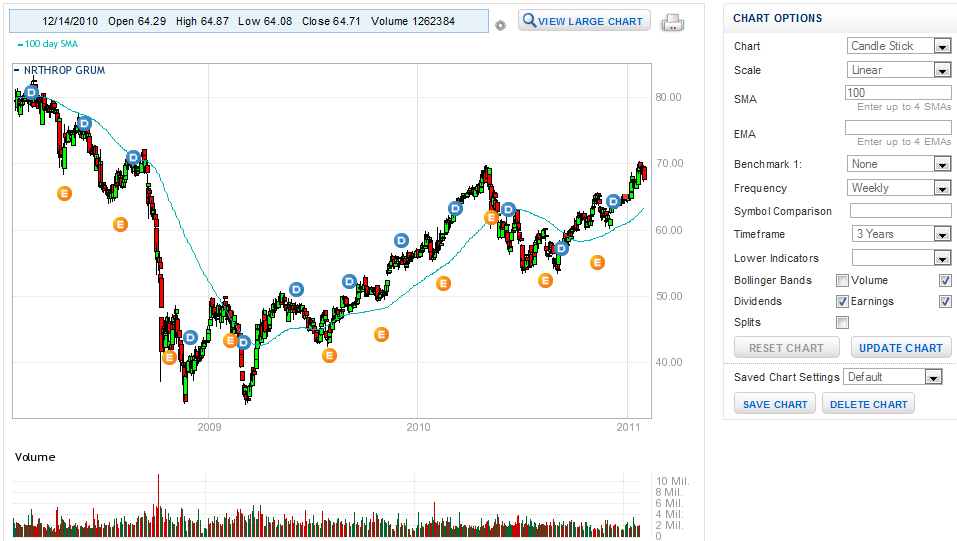The height and width of the screenshot is (541, 957).
Task: Click the SAVE CHART button
Action: (775, 404)
